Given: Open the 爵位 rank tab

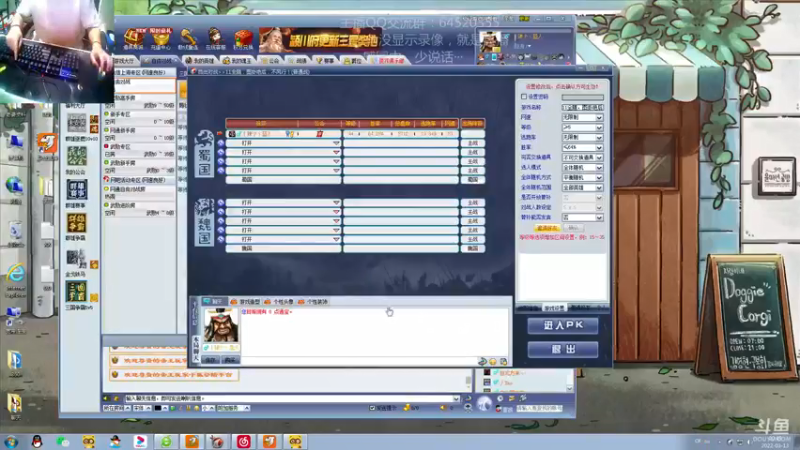Looking at the screenshot, I should (353, 61).
